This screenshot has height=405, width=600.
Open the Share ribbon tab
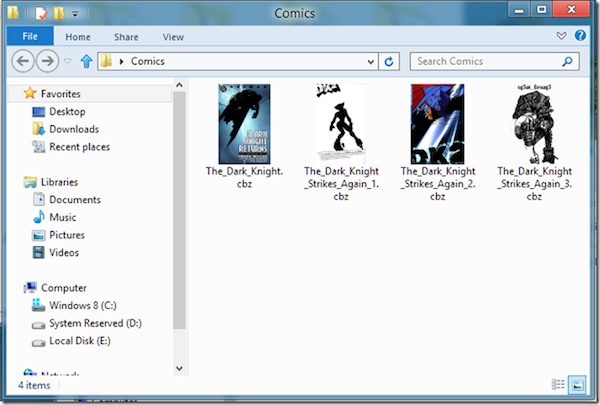(126, 37)
